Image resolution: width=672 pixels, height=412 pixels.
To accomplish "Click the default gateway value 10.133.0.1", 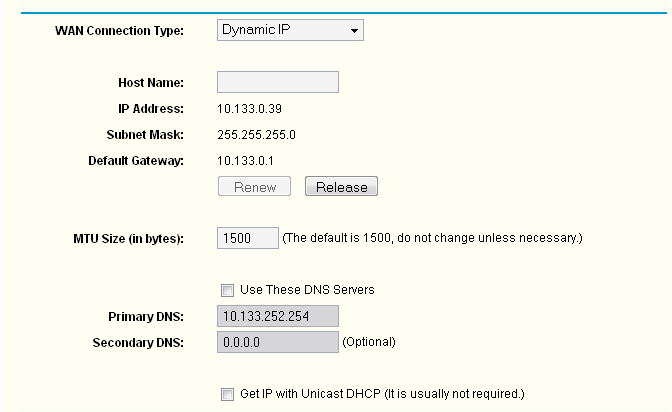I will click(x=245, y=160).
